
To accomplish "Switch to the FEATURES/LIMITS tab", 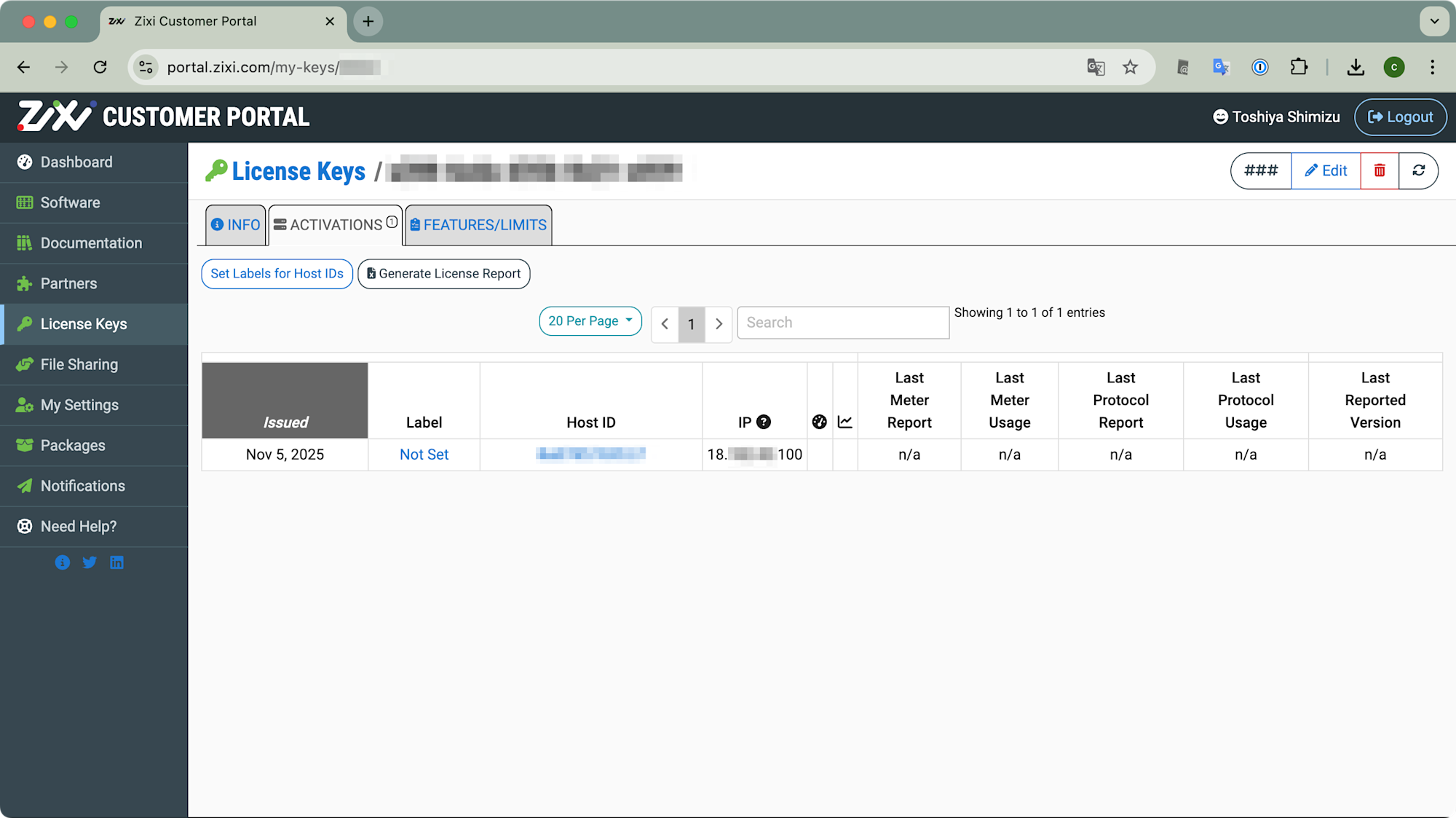I will pyautogui.click(x=478, y=225).
